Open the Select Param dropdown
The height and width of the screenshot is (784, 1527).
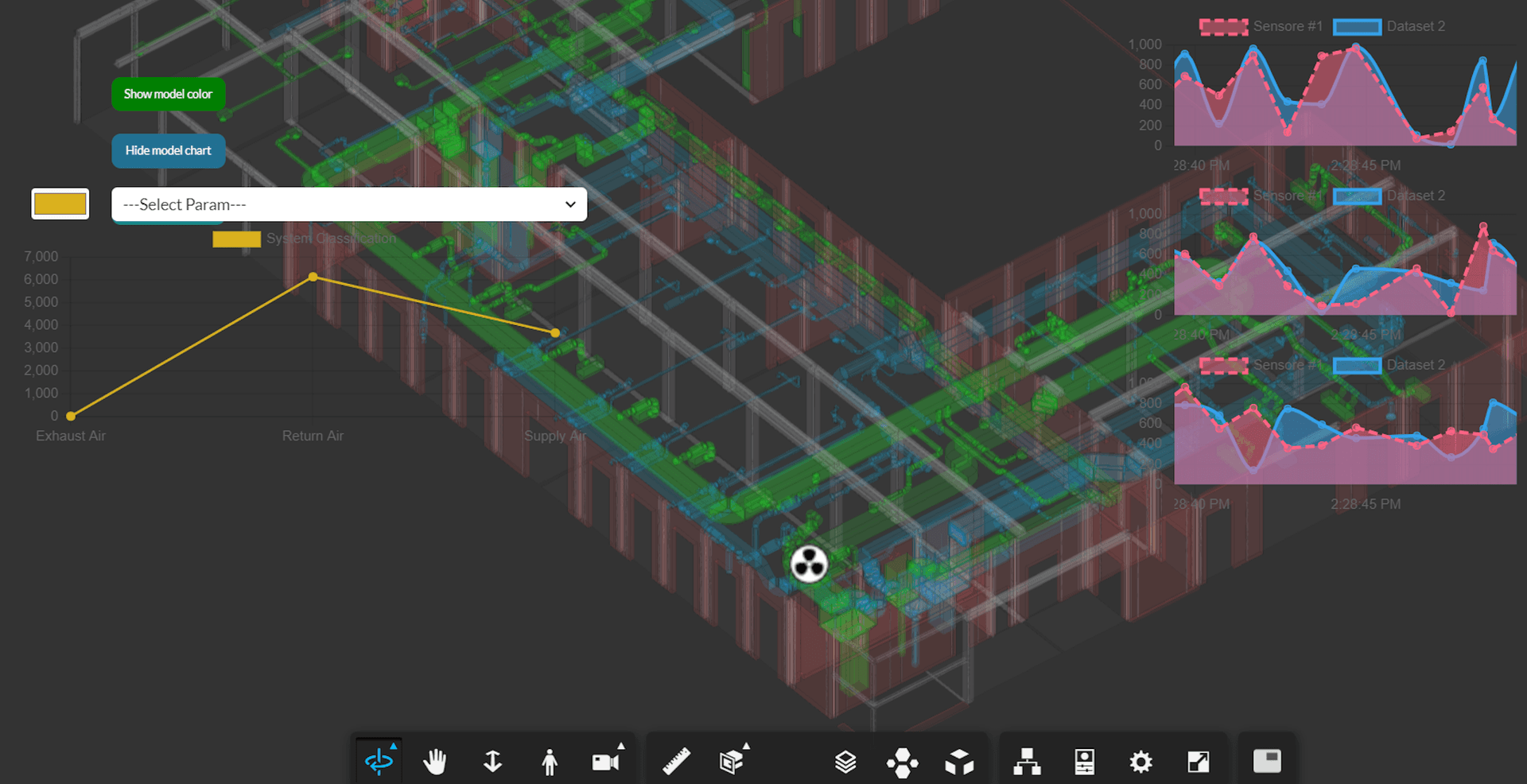click(349, 204)
